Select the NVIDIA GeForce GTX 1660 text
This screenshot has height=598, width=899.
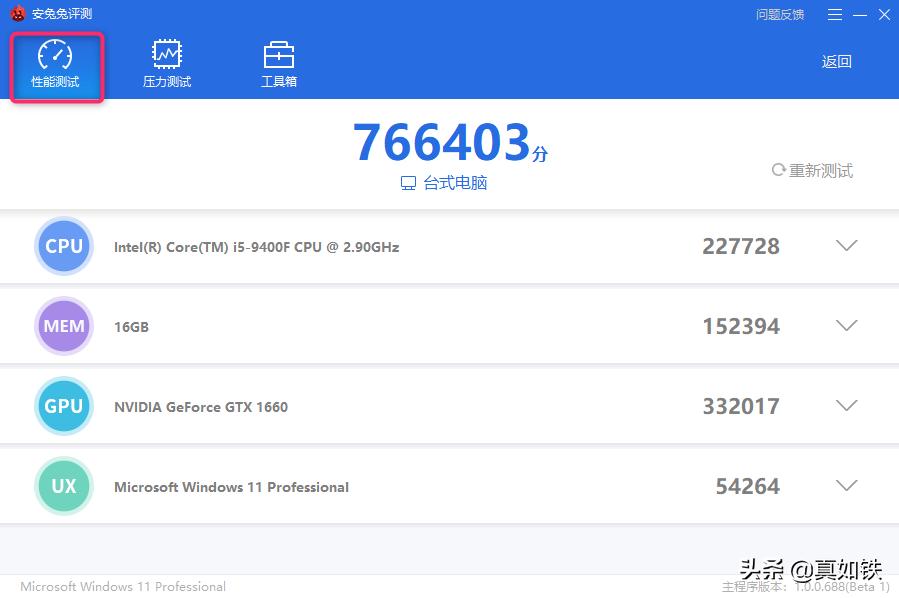point(201,407)
